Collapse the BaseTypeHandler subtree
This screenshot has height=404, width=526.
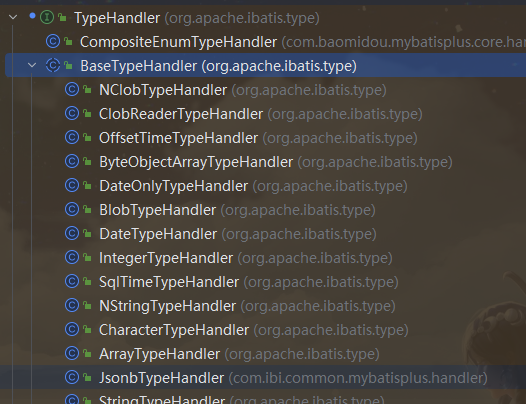32,65
